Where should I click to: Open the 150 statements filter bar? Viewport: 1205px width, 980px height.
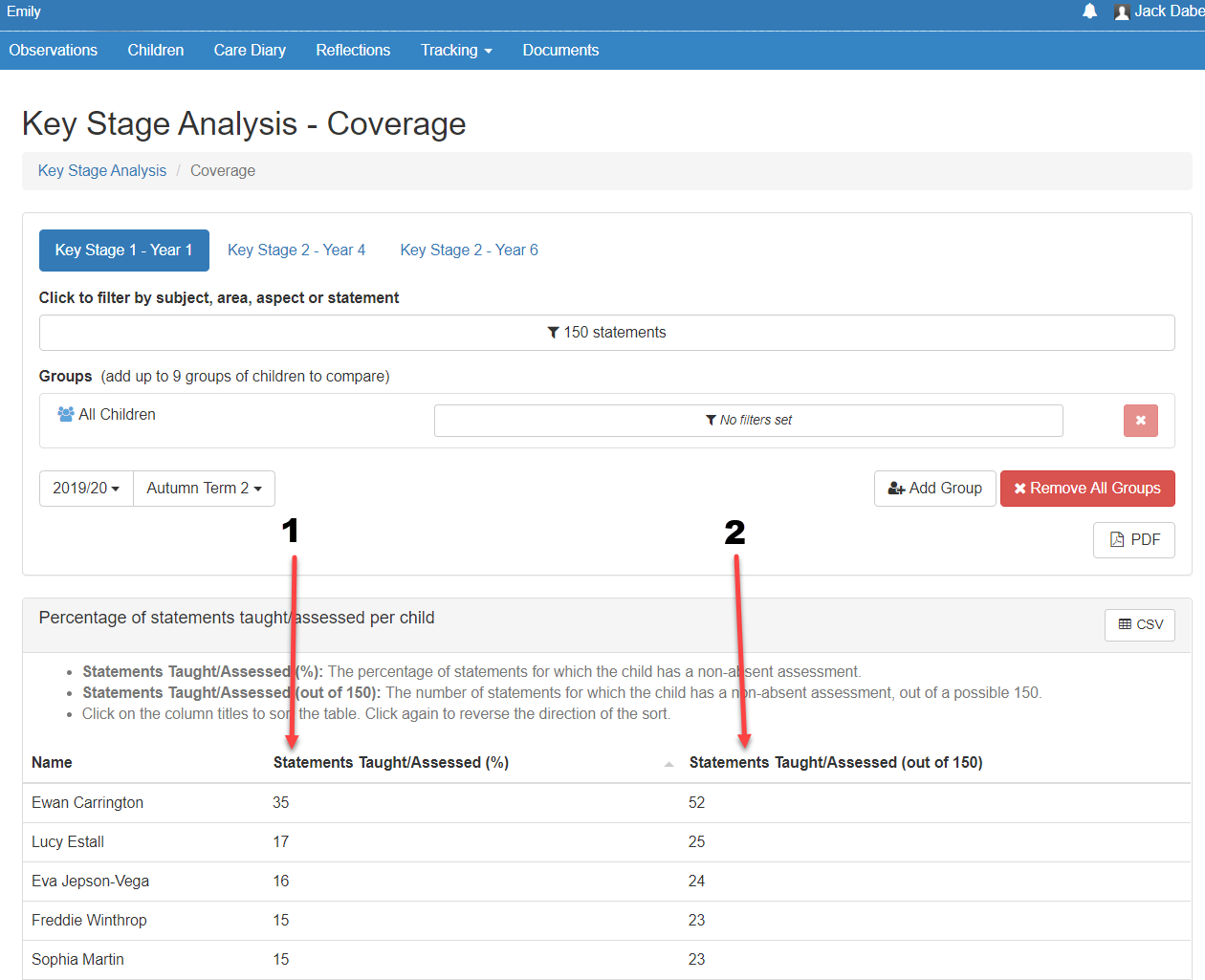[606, 333]
